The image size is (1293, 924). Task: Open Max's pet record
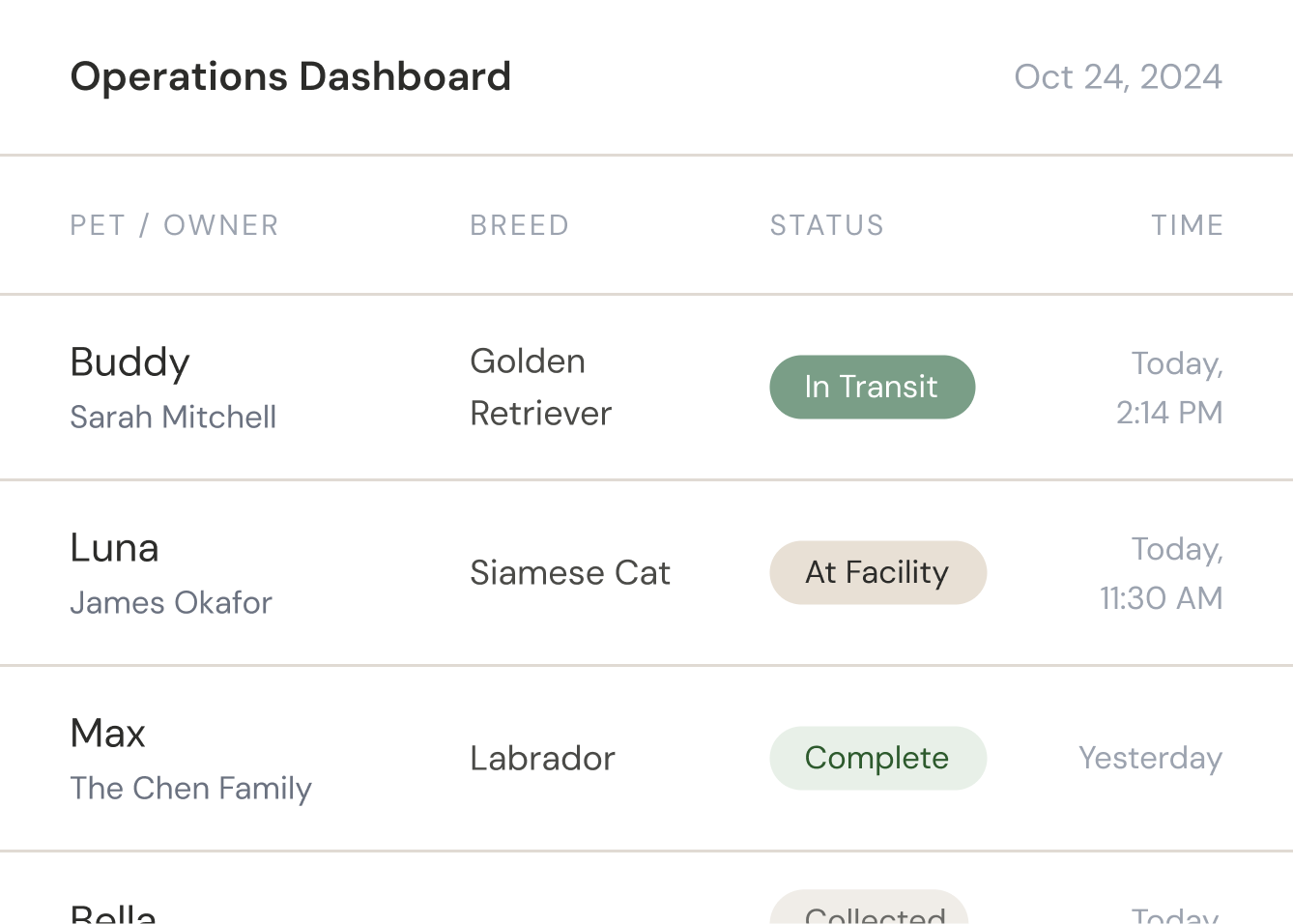click(107, 734)
